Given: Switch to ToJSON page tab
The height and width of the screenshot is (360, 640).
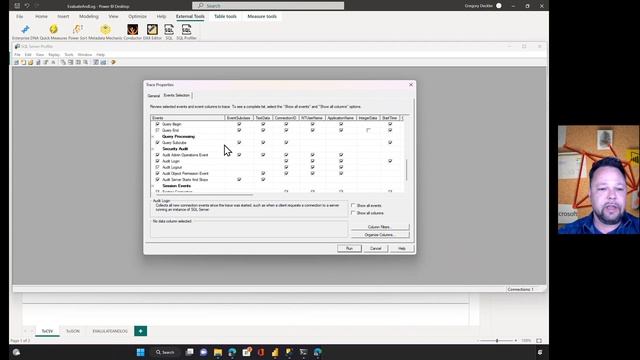Looking at the screenshot, I should pyautogui.click(x=73, y=331).
